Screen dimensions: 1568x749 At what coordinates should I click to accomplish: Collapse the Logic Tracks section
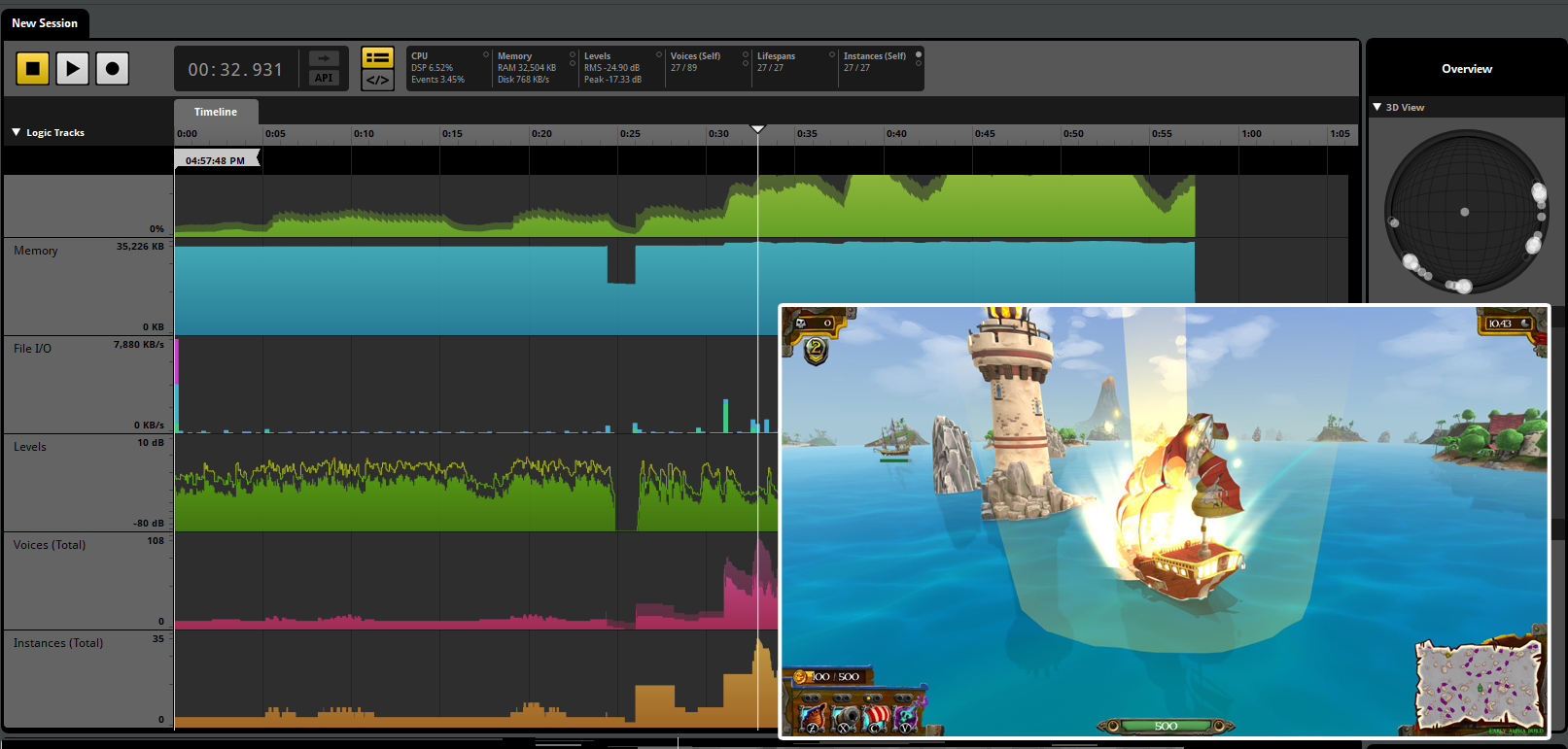pyautogui.click(x=17, y=132)
